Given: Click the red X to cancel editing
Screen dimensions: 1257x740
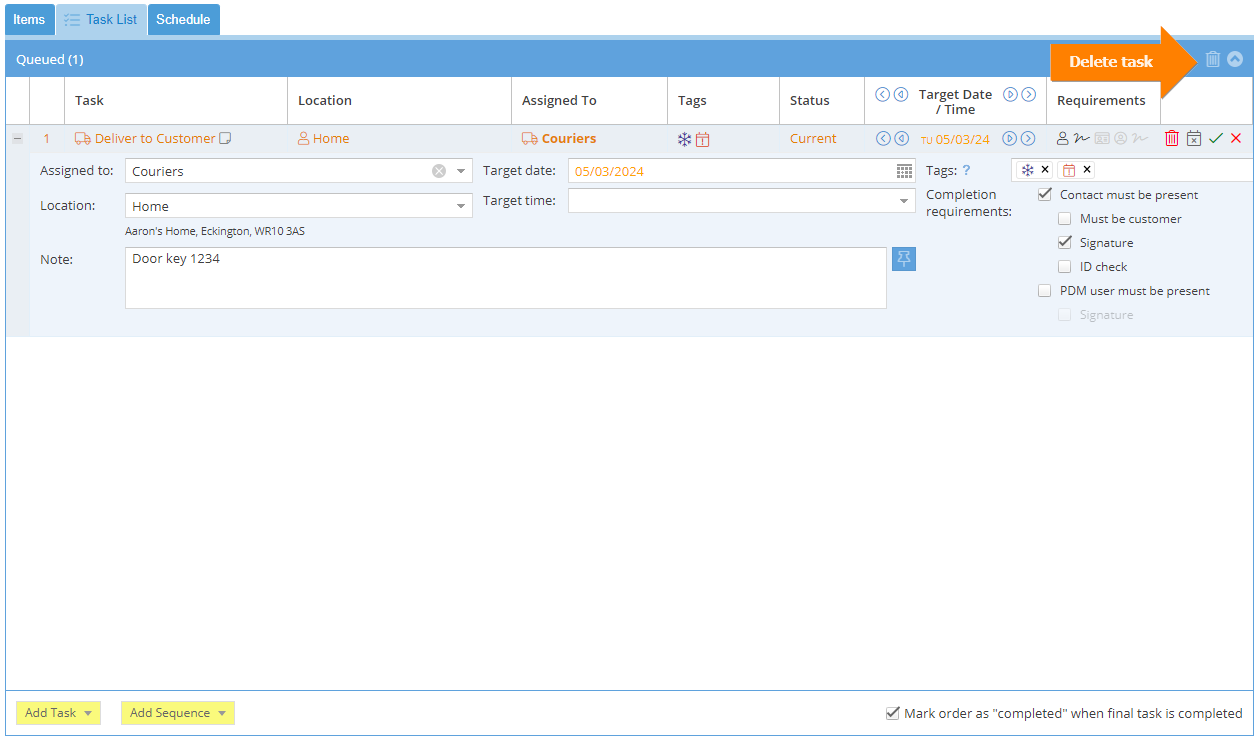Looking at the screenshot, I should click(1236, 139).
